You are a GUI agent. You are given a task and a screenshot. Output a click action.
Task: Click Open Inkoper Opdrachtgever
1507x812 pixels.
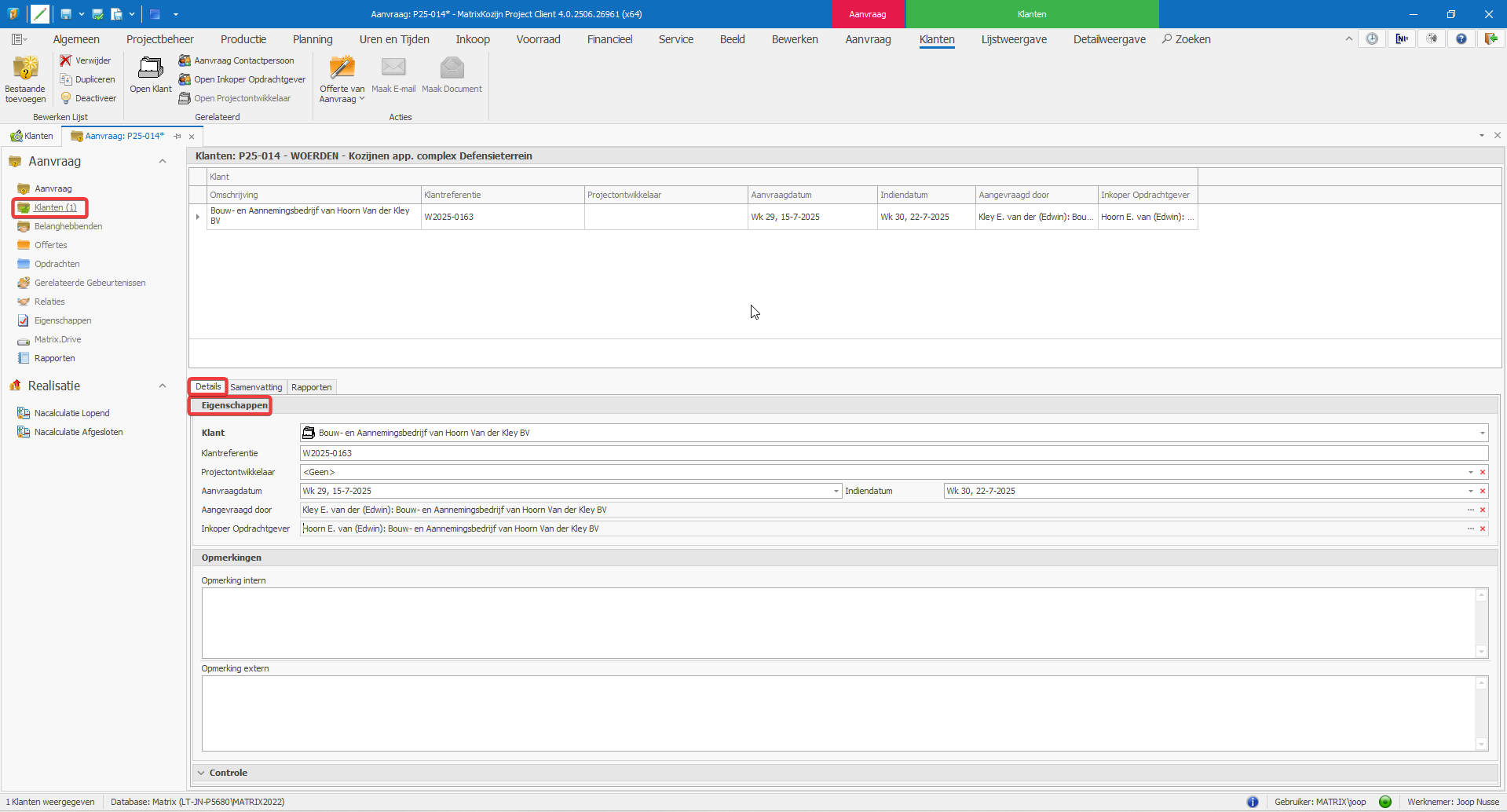(242, 79)
